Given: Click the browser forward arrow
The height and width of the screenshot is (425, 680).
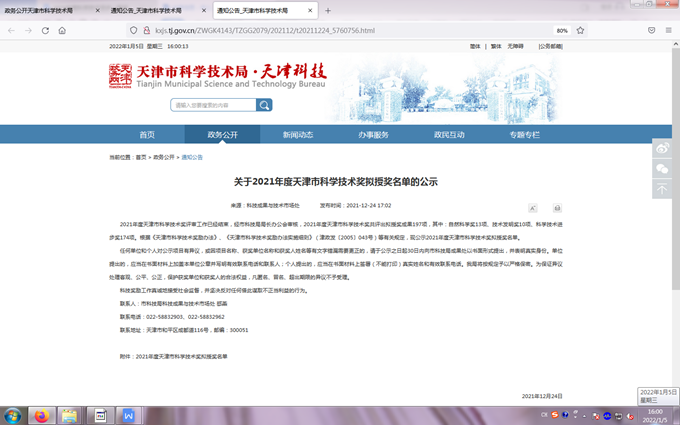Looking at the screenshot, I should click(x=28, y=30).
